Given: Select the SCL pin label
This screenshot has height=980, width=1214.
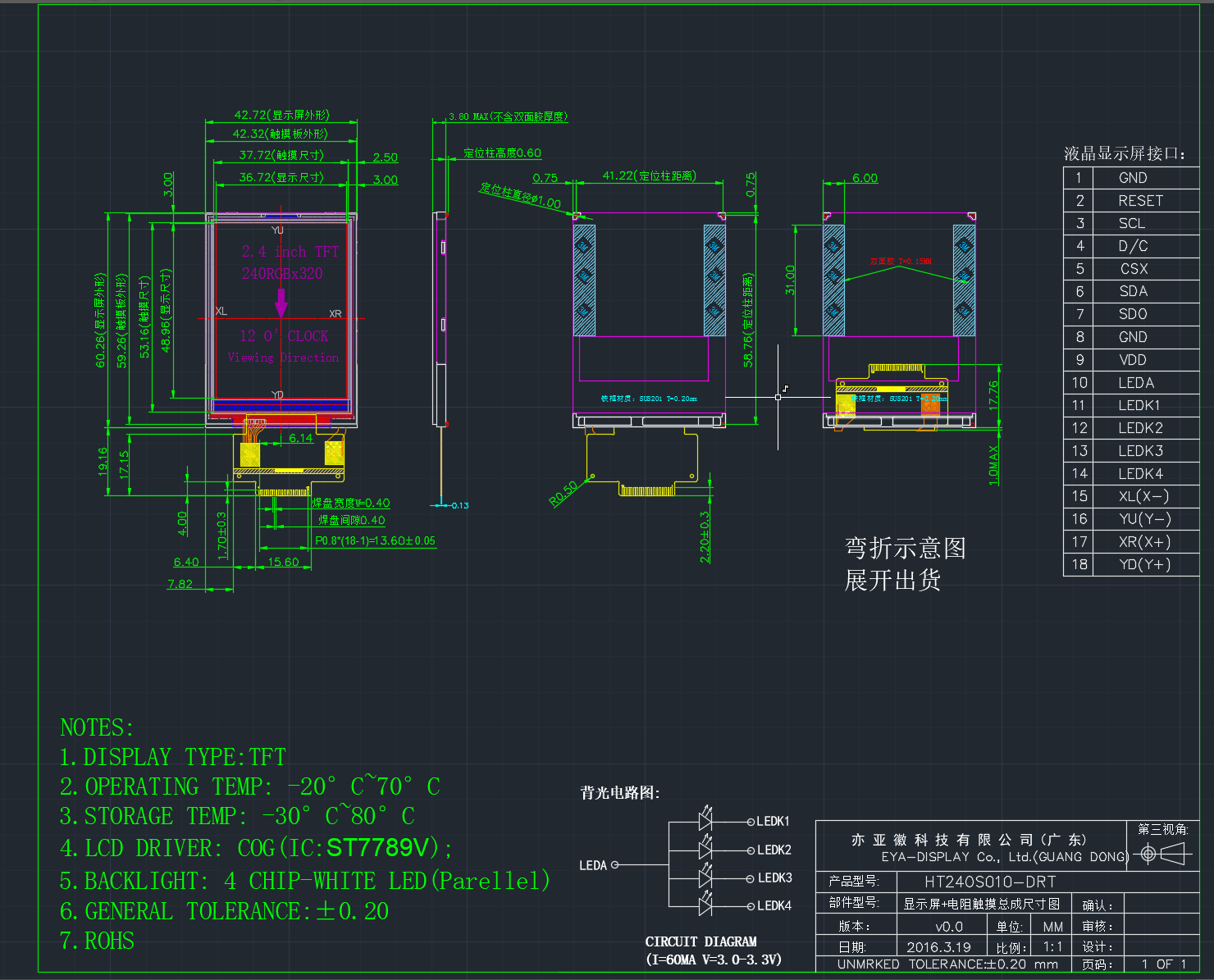Looking at the screenshot, I should [x=1132, y=223].
